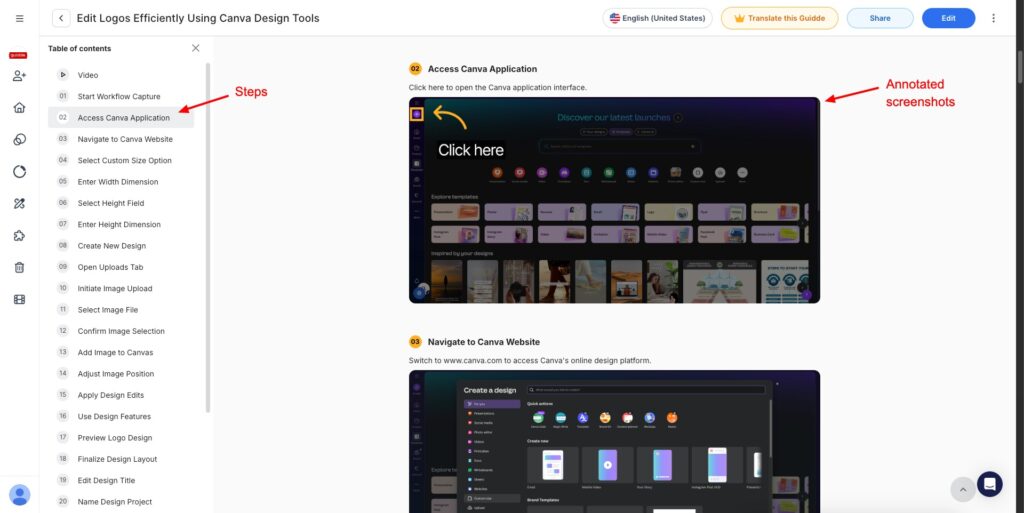
Task: Click the invite user icon in sidebar
Action: tap(19, 76)
